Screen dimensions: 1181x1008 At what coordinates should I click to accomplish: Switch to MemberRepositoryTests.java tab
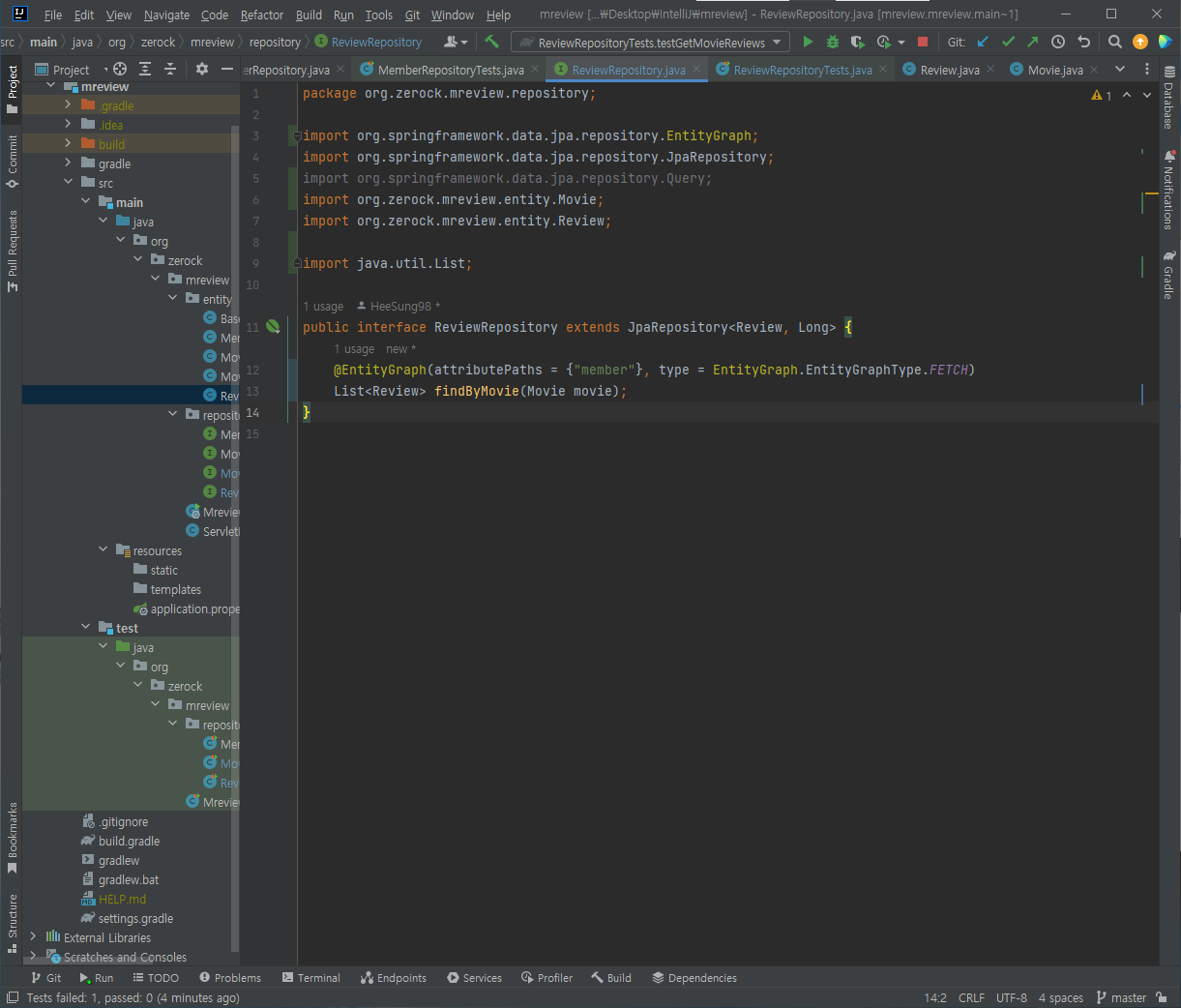click(x=451, y=70)
